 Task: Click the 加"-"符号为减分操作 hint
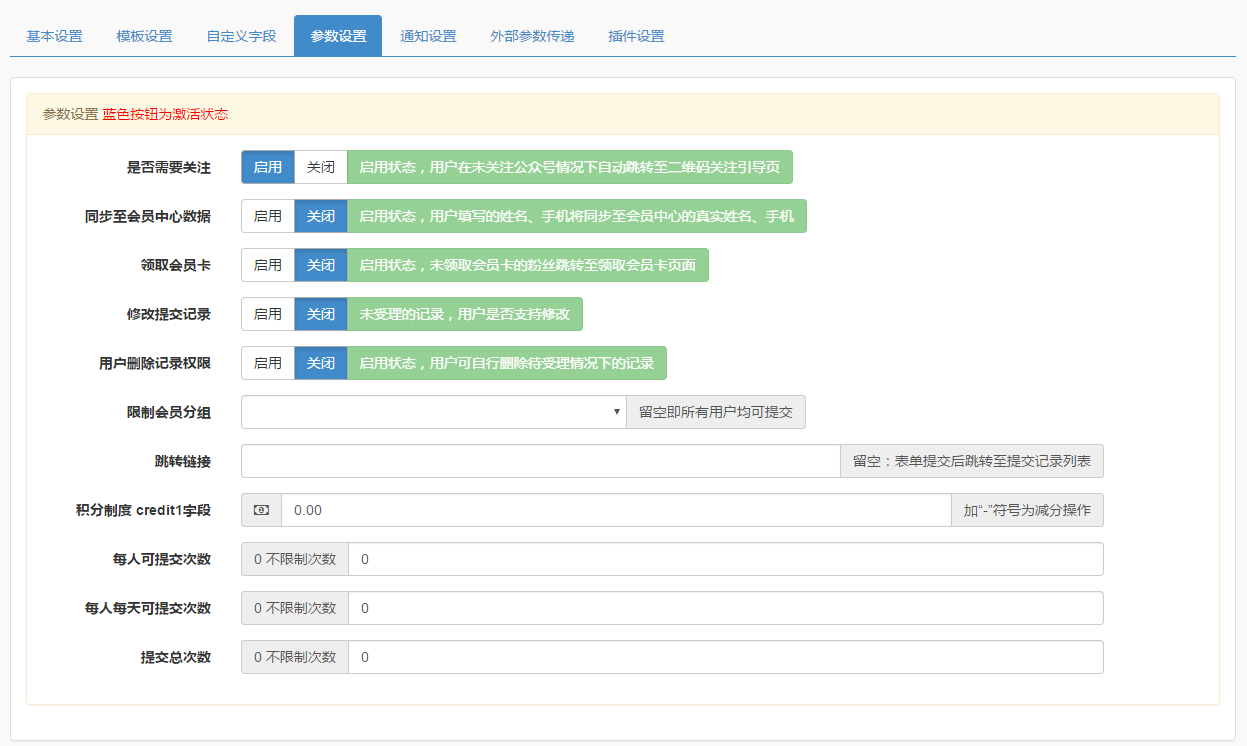click(1027, 510)
